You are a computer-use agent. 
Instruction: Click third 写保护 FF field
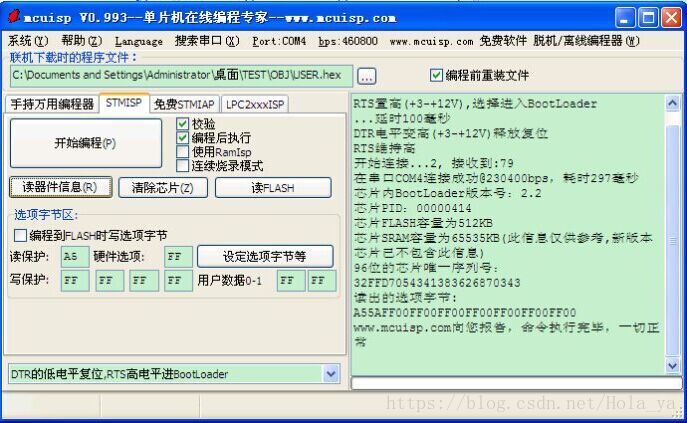144,281
